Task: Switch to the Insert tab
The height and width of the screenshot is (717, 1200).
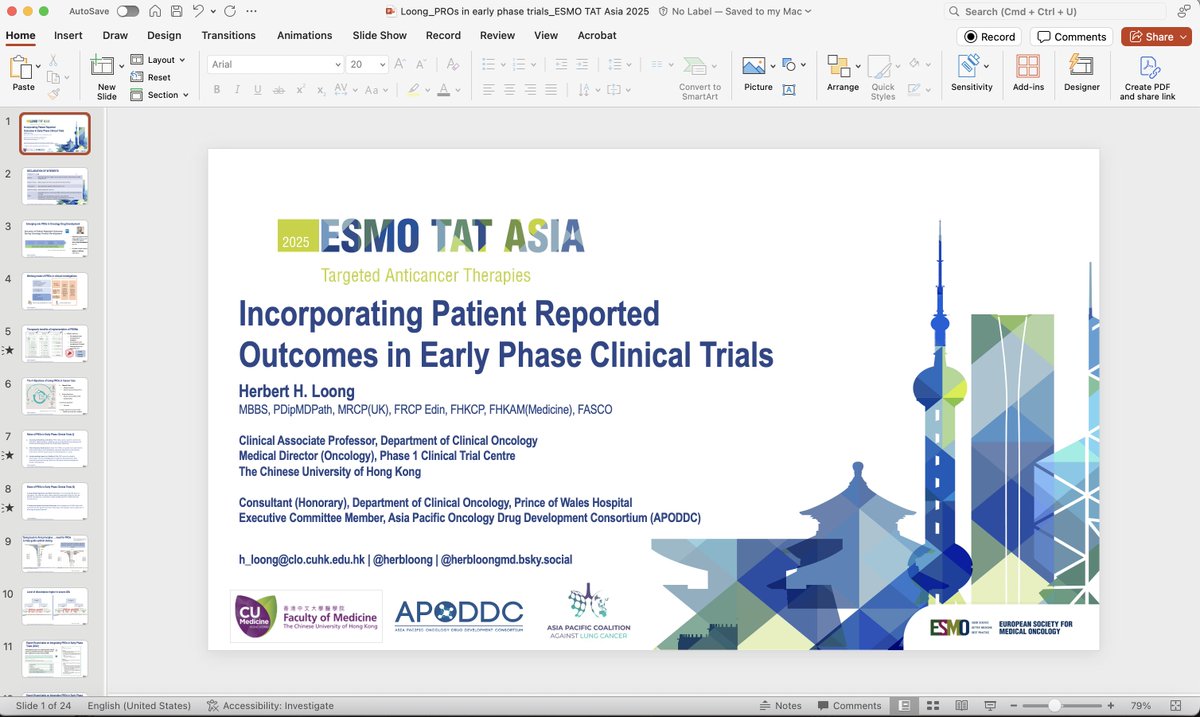Action: tap(68, 35)
